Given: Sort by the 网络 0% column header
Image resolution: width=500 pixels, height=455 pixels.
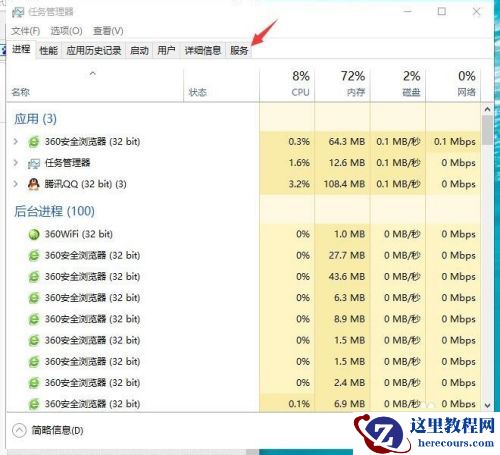Looking at the screenshot, I should pyautogui.click(x=453, y=85).
